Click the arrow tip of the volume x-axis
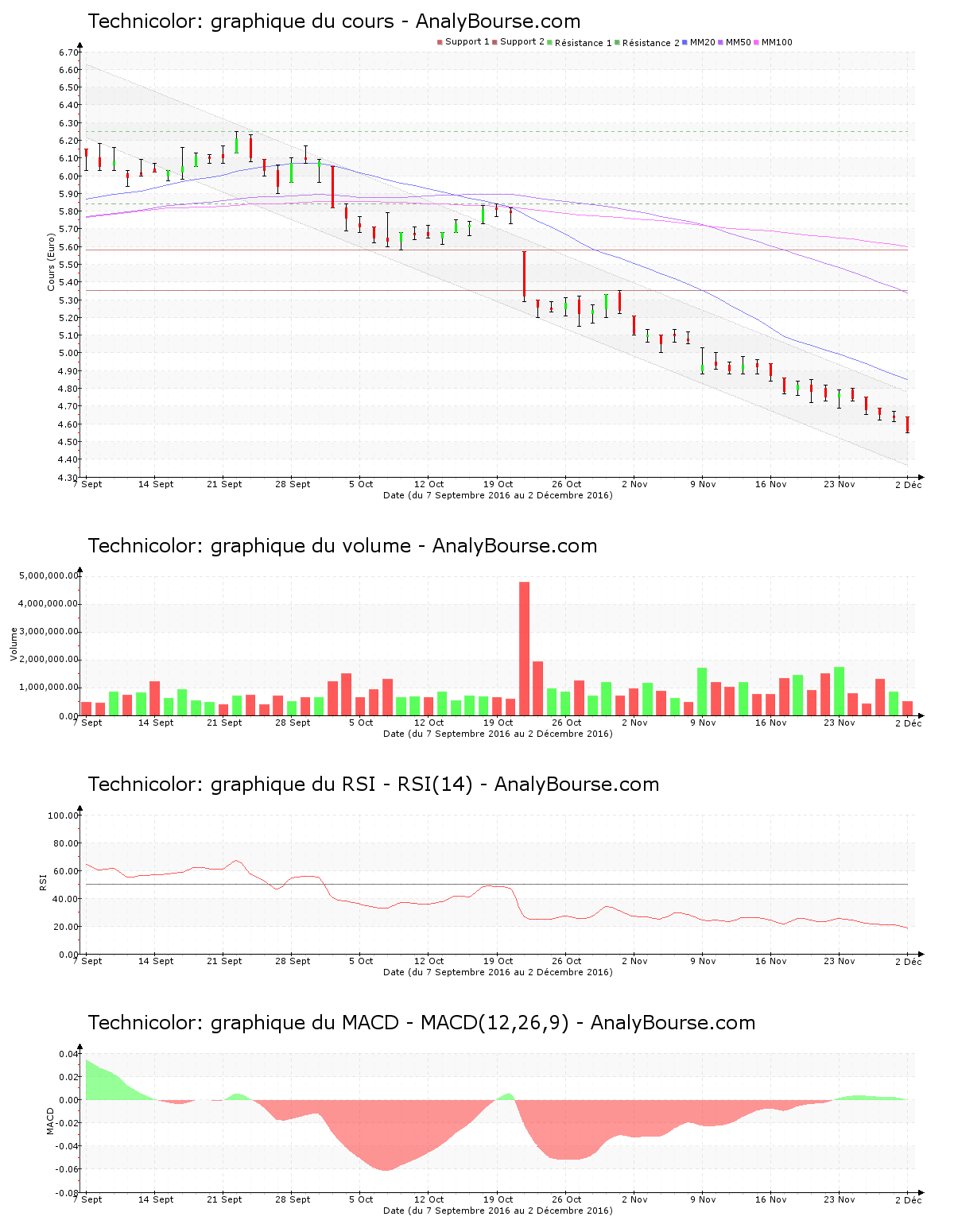Image resolution: width=954 pixels, height=1232 pixels. [922, 714]
